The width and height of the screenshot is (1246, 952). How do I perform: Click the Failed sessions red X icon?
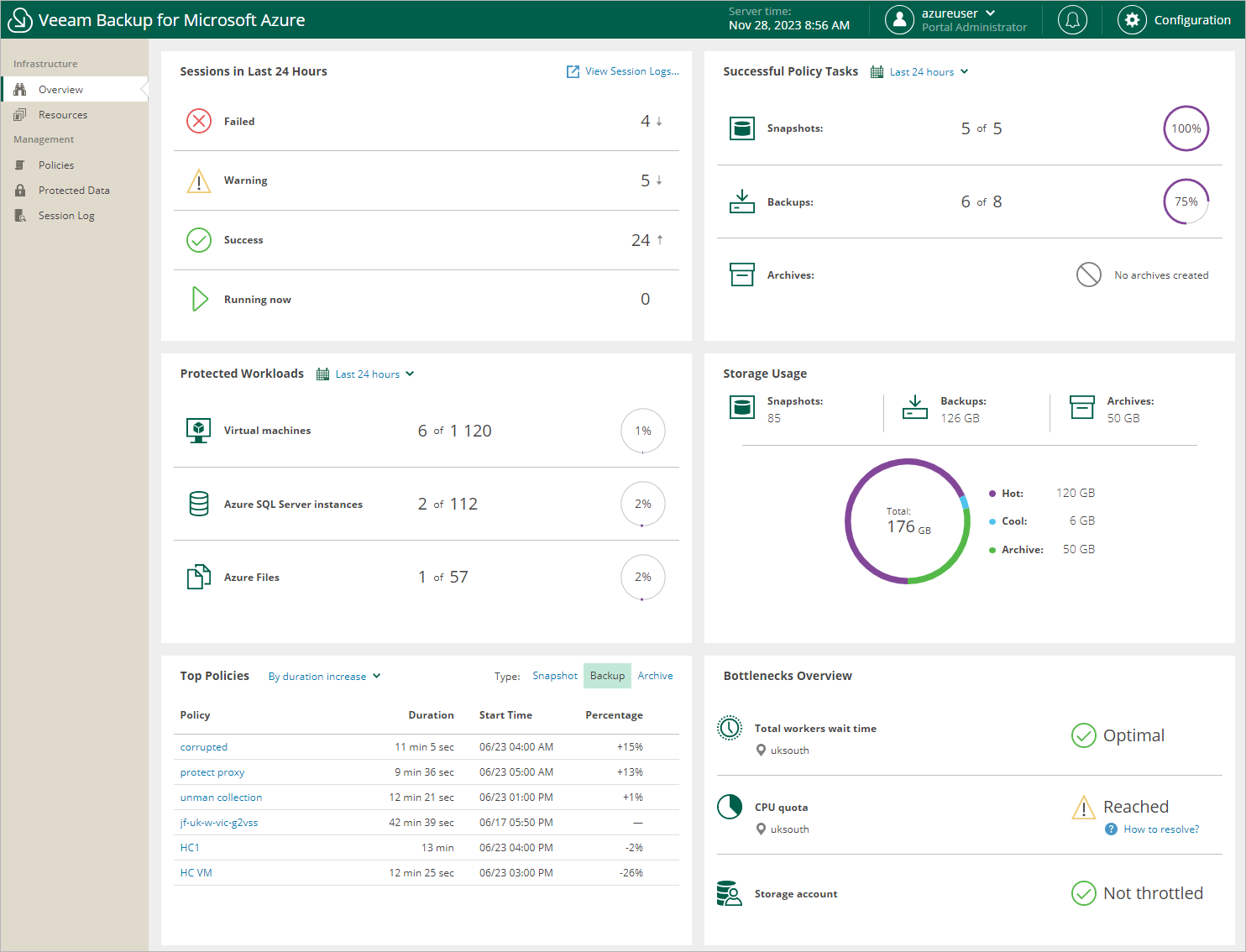199,121
